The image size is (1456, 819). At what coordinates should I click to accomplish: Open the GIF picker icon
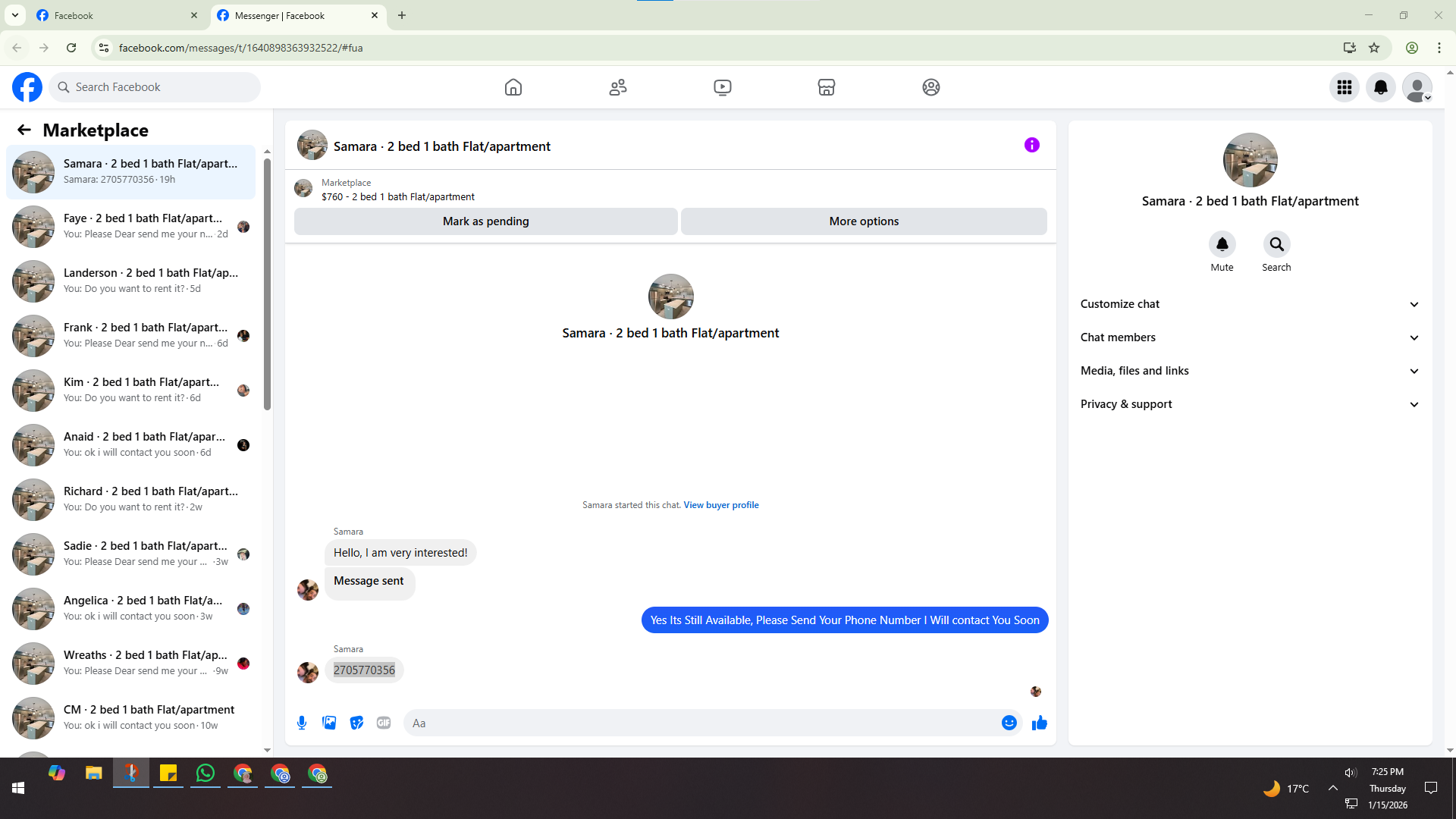tap(384, 723)
